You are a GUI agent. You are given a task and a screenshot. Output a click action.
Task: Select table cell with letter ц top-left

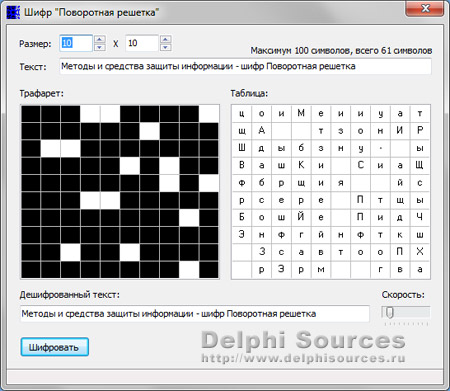click(242, 114)
